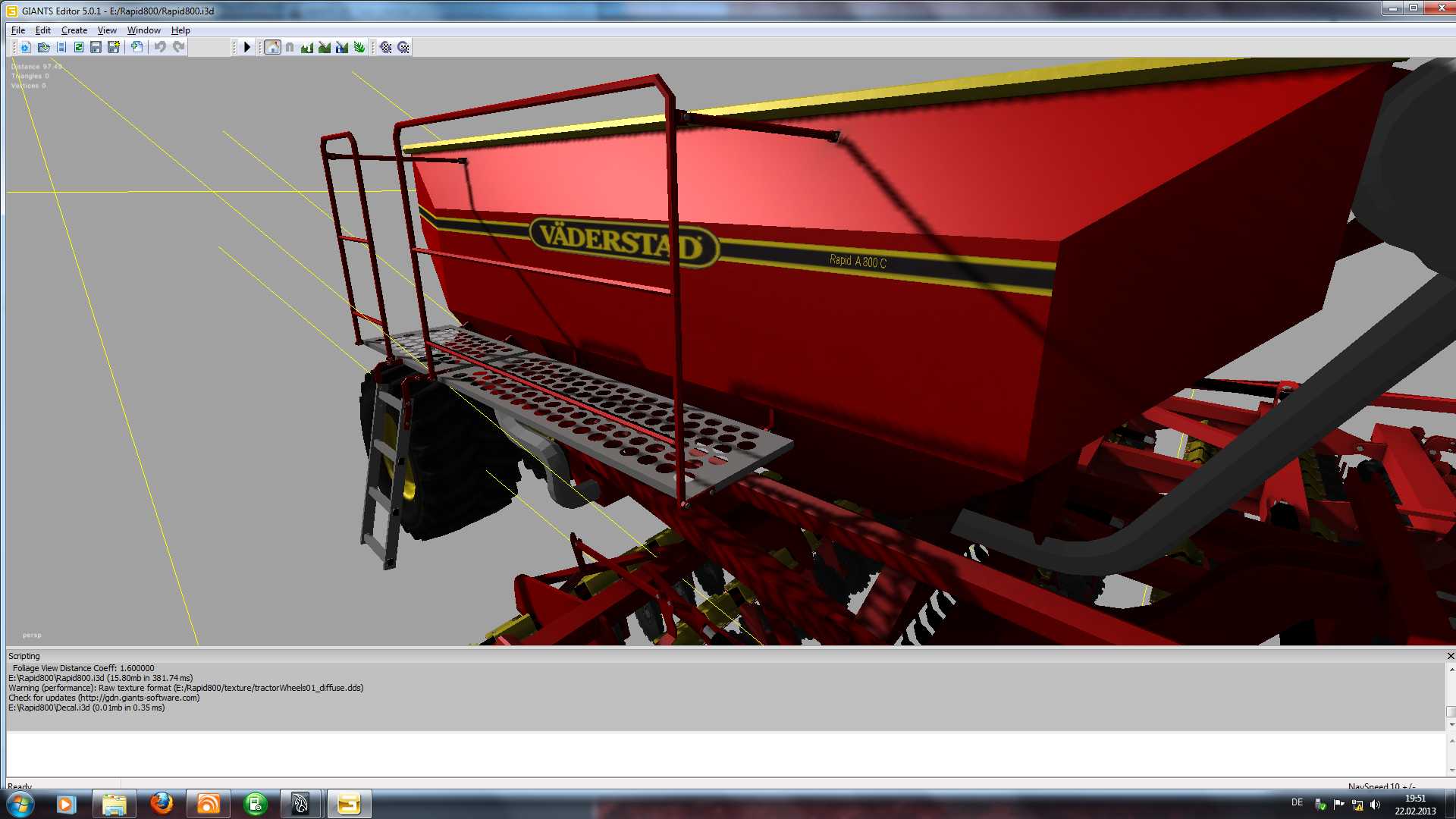Click the Open file folder icon
The width and height of the screenshot is (1456, 819).
[43, 47]
